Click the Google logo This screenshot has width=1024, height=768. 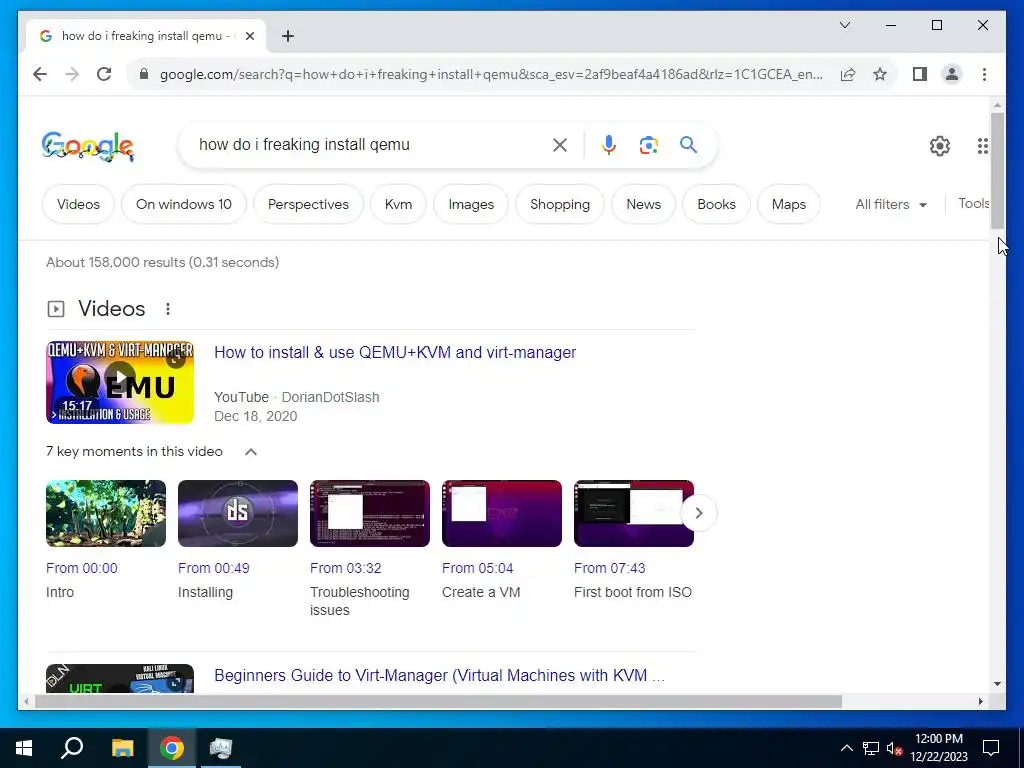[x=88, y=146]
